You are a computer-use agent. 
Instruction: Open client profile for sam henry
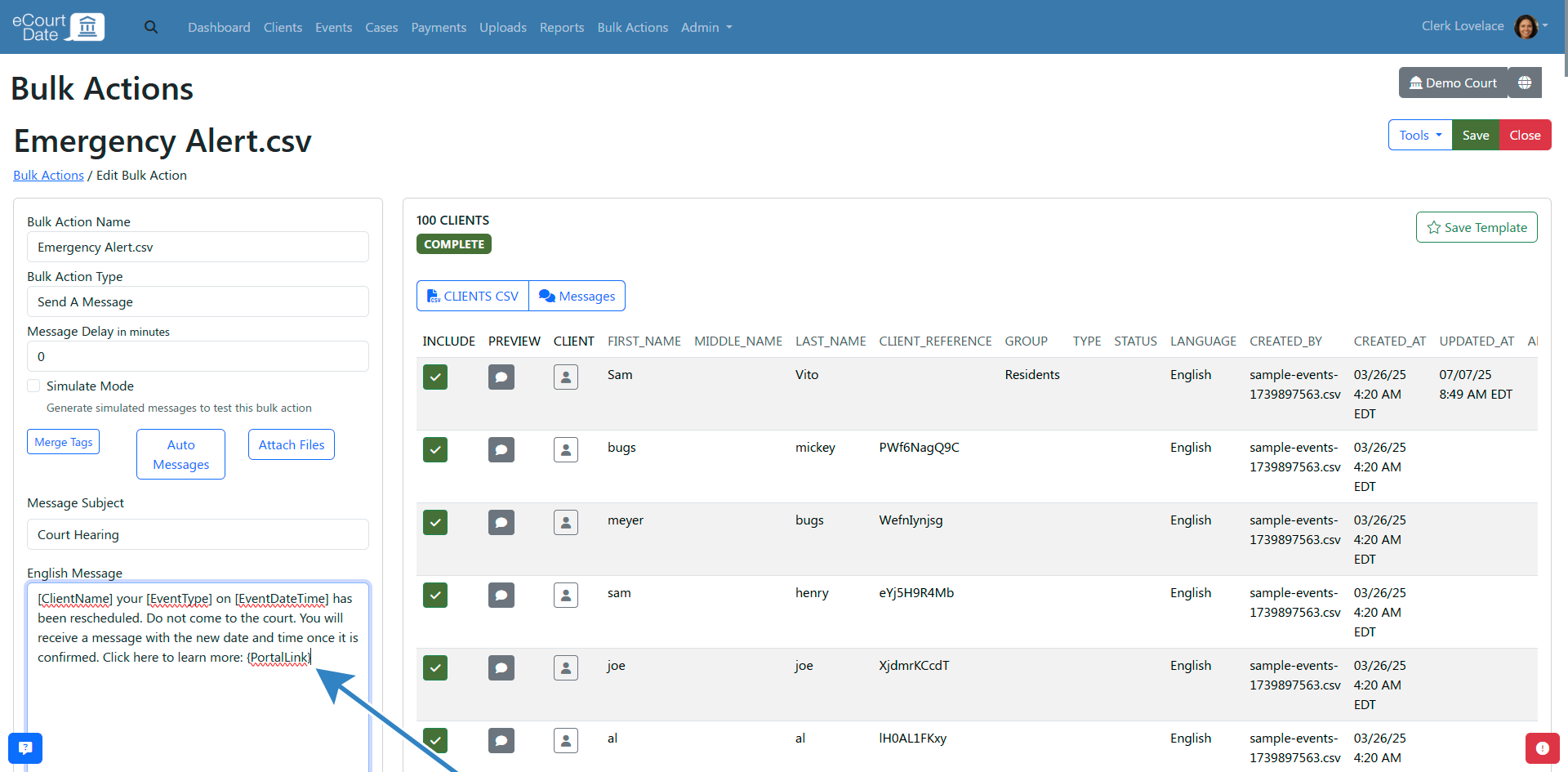tap(566, 595)
